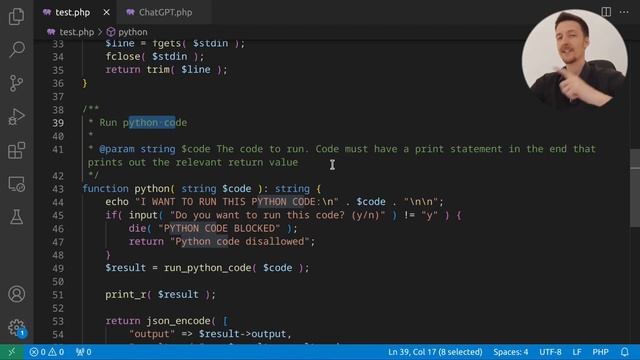Click the editor vertical scrollbar thumb

tap(635, 188)
